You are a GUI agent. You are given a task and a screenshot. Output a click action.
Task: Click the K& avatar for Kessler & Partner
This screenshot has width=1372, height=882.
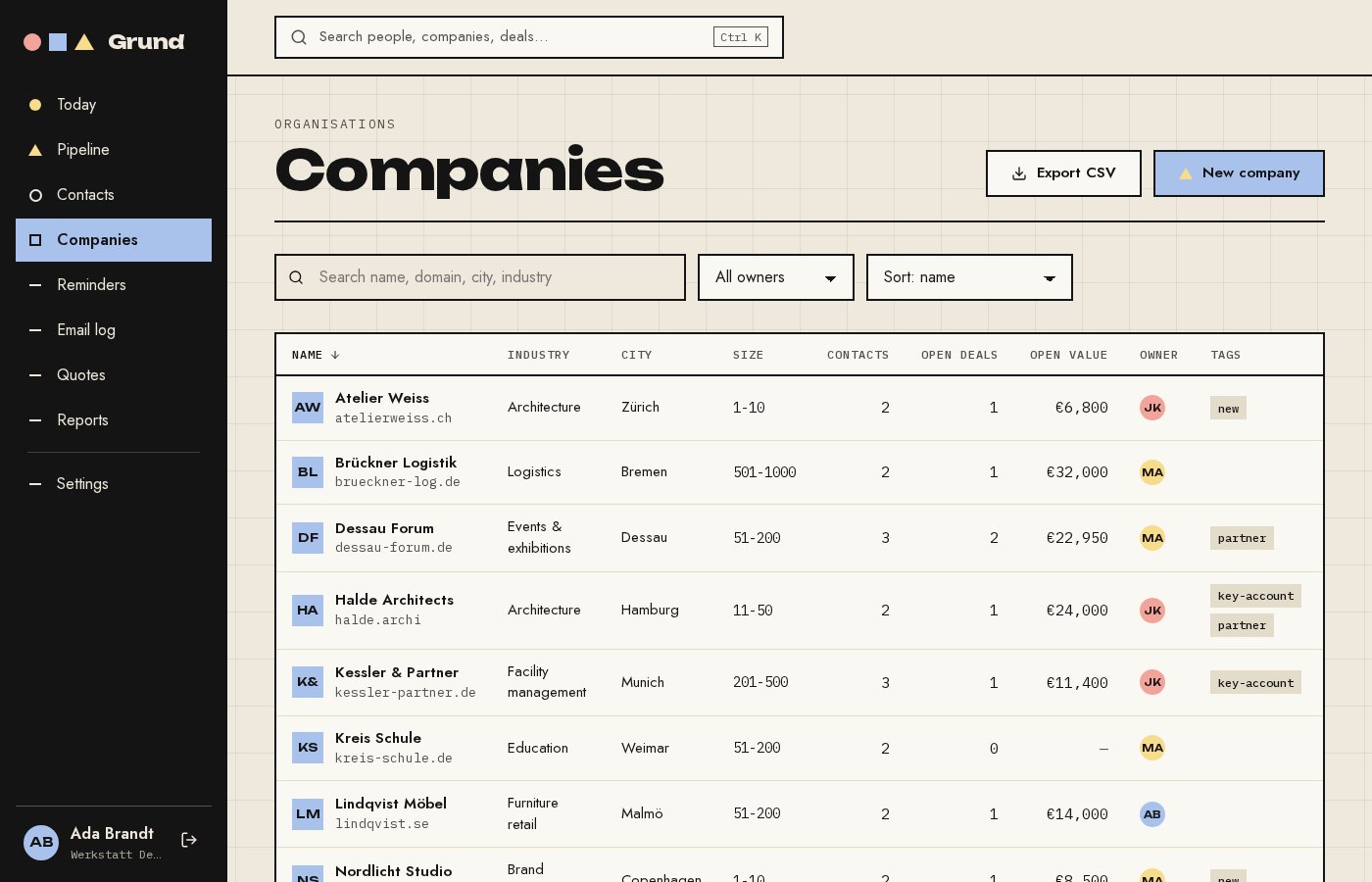click(x=308, y=682)
